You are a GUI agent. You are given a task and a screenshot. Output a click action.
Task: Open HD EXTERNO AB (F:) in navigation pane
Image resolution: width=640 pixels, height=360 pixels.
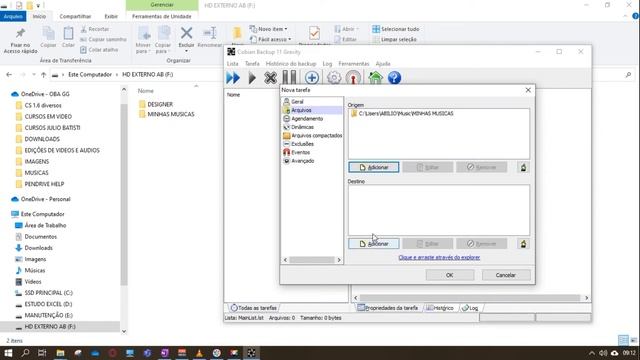tap(50, 327)
